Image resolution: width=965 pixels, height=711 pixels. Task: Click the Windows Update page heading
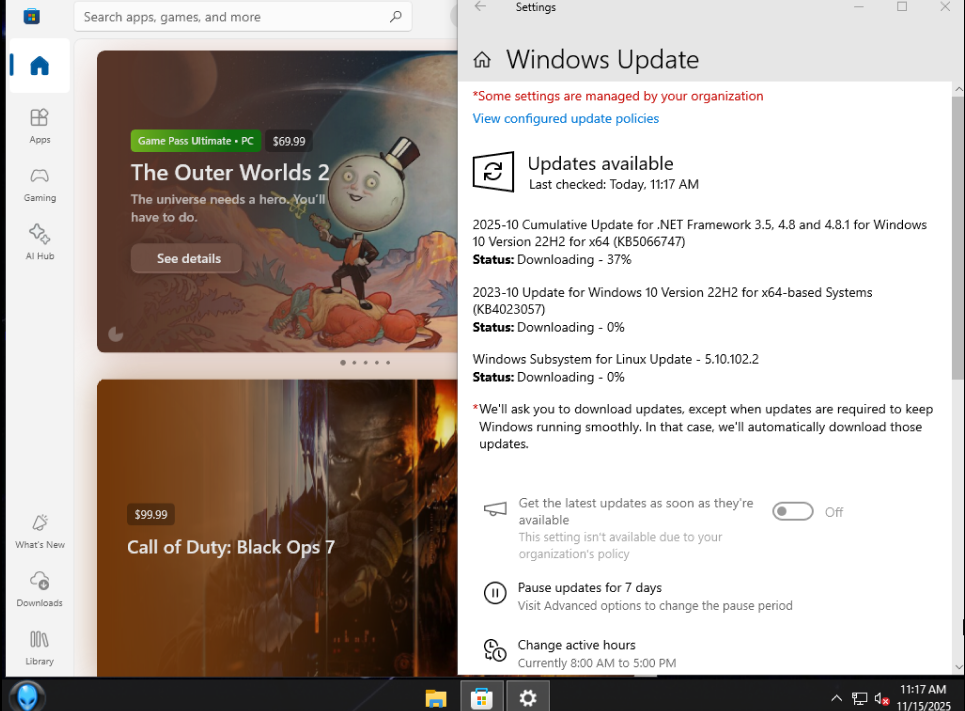[602, 60]
